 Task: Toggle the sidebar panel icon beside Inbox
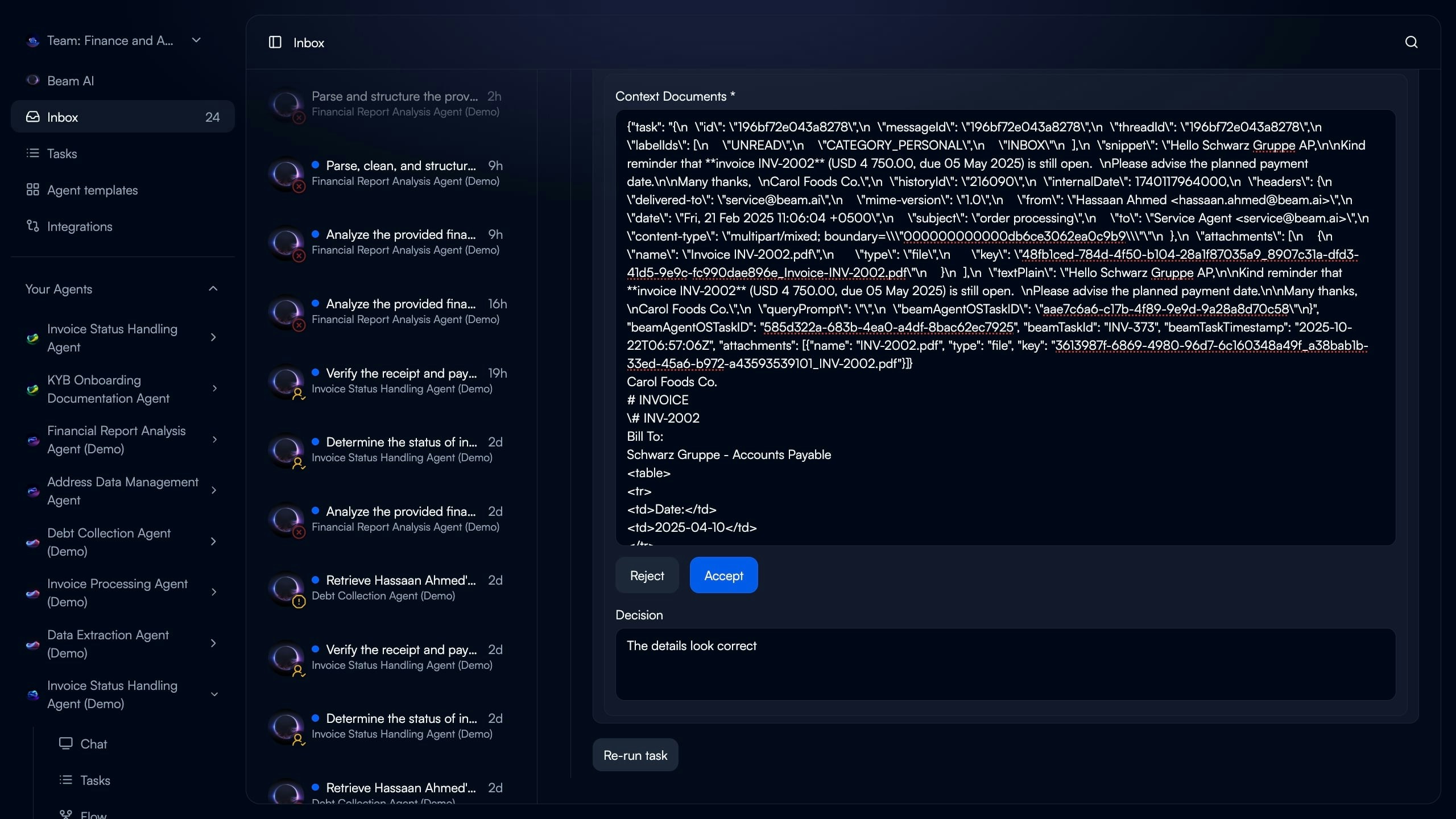pyautogui.click(x=275, y=42)
